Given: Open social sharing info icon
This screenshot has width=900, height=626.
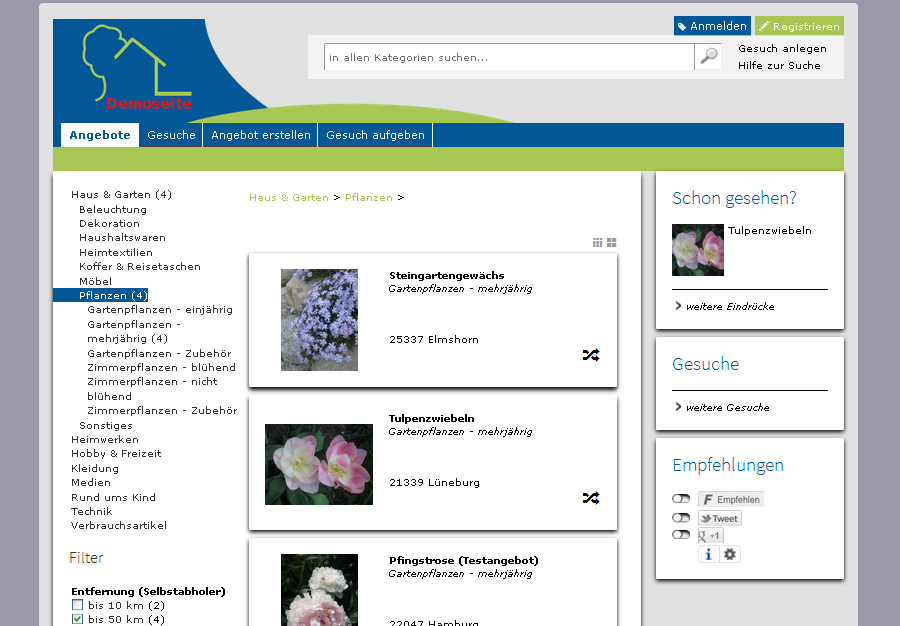Looking at the screenshot, I should point(708,554).
